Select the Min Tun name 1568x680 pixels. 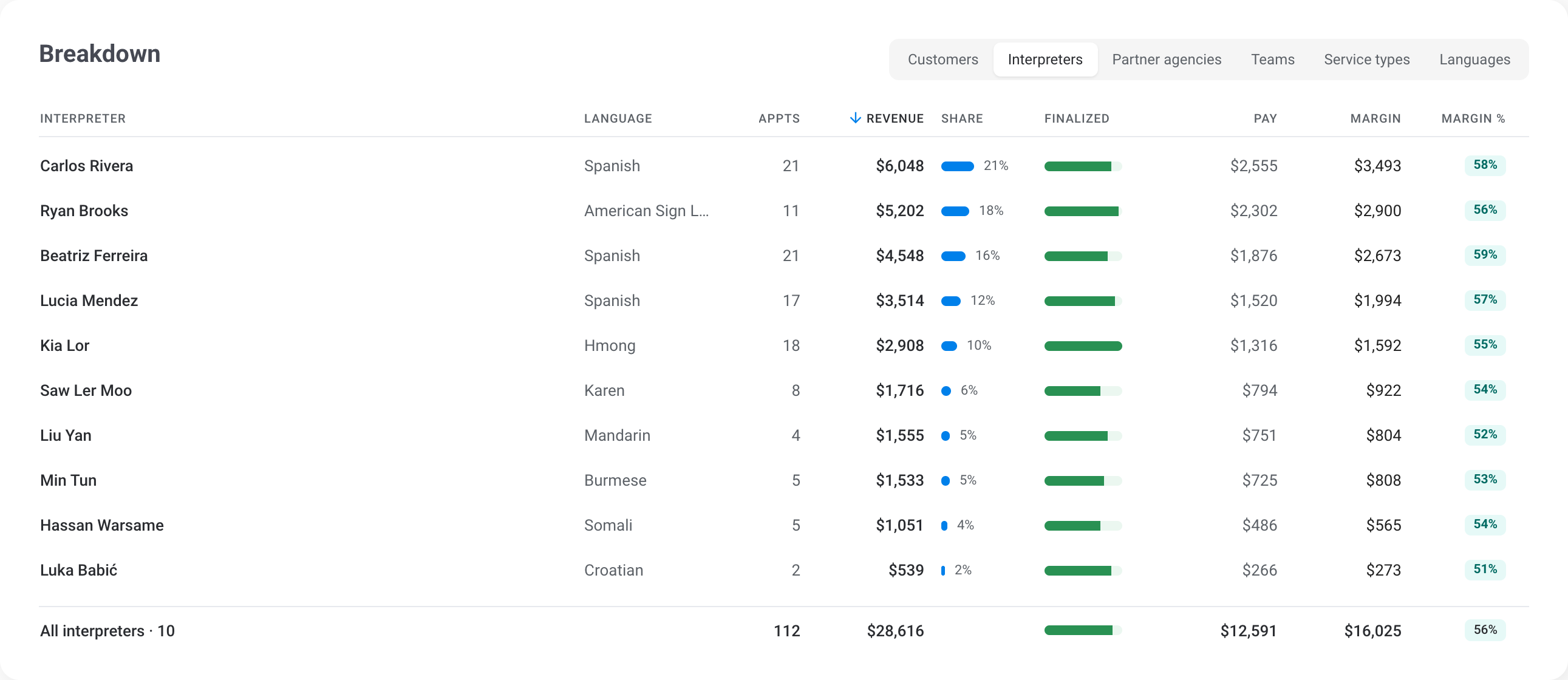pos(68,480)
